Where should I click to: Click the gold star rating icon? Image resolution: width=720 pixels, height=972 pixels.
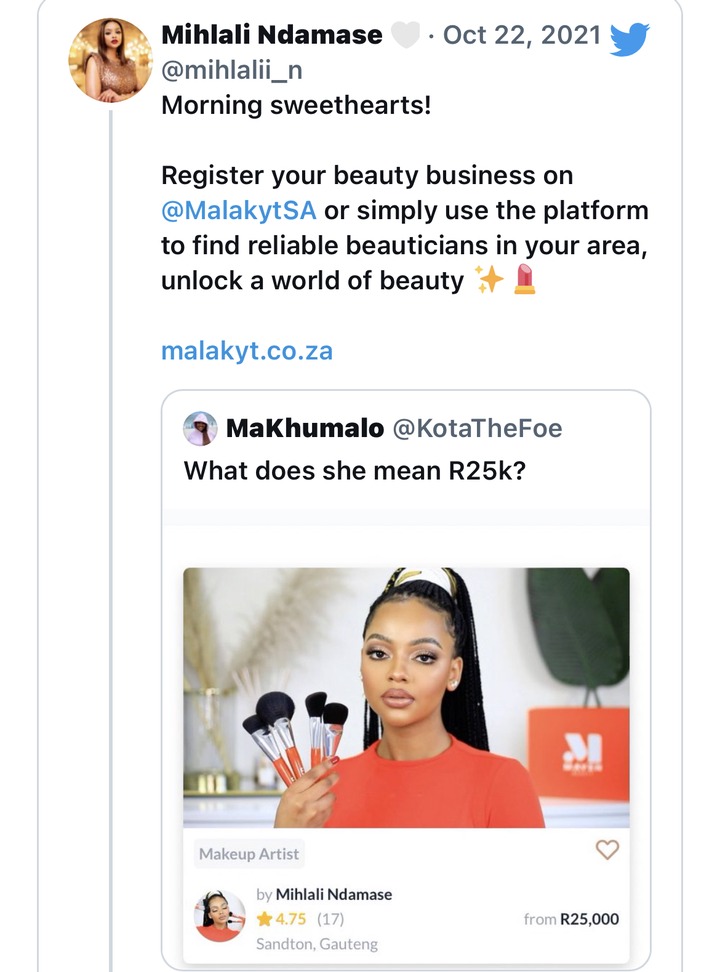coord(264,919)
